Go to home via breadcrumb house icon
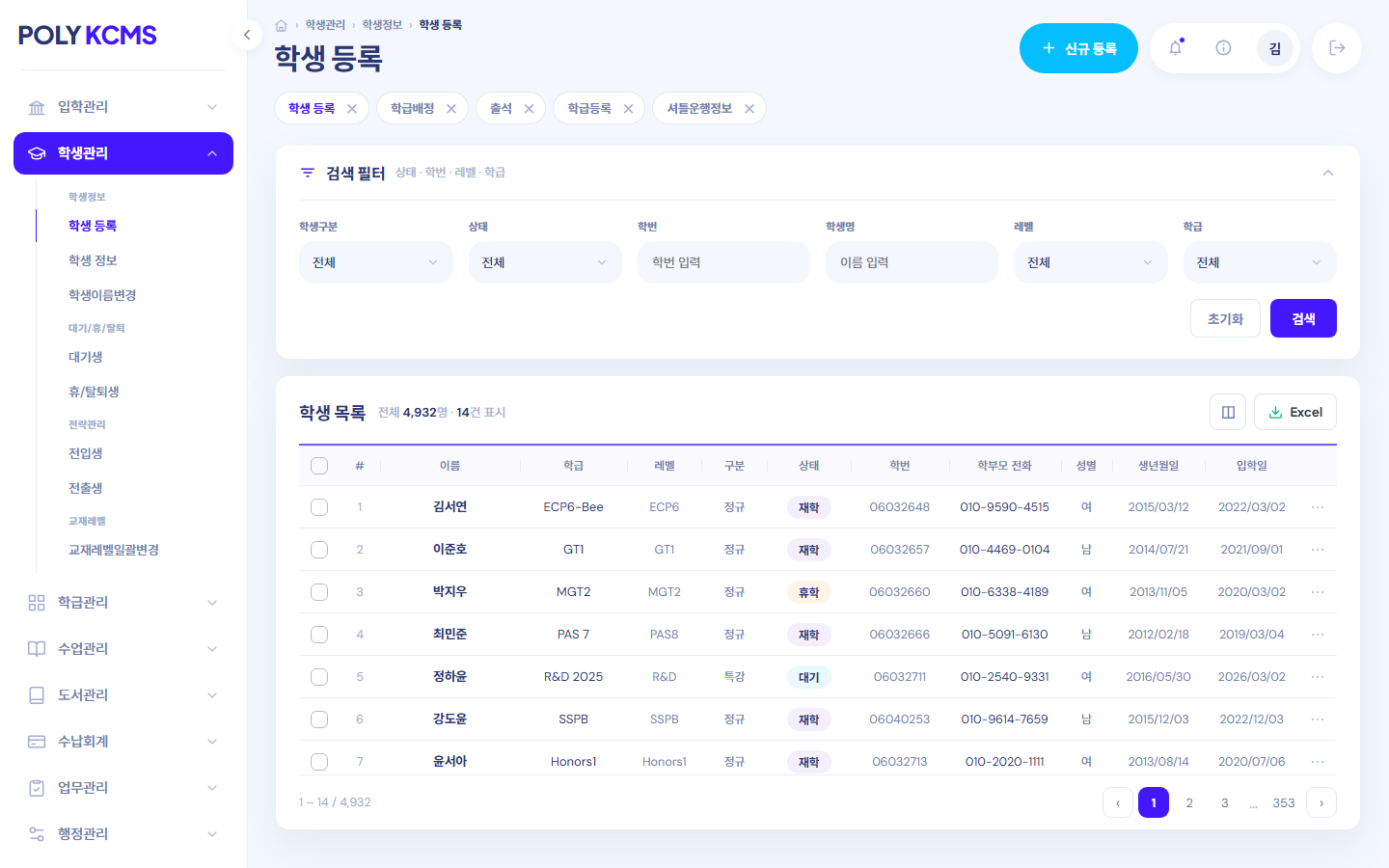Screen dimensions: 1389x868 pos(281,25)
